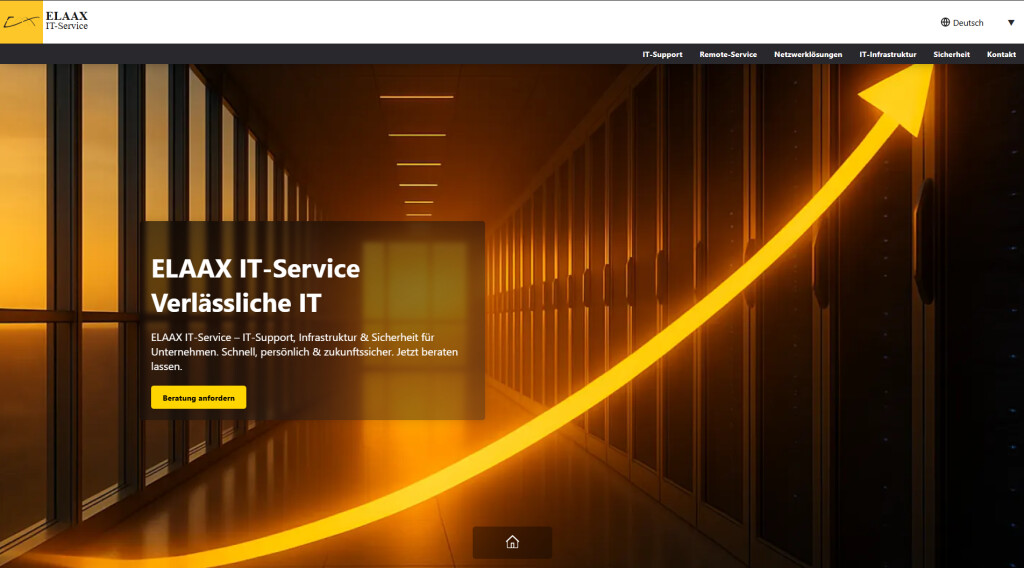Click the yellow arrowhead graphic tip

tap(900, 95)
